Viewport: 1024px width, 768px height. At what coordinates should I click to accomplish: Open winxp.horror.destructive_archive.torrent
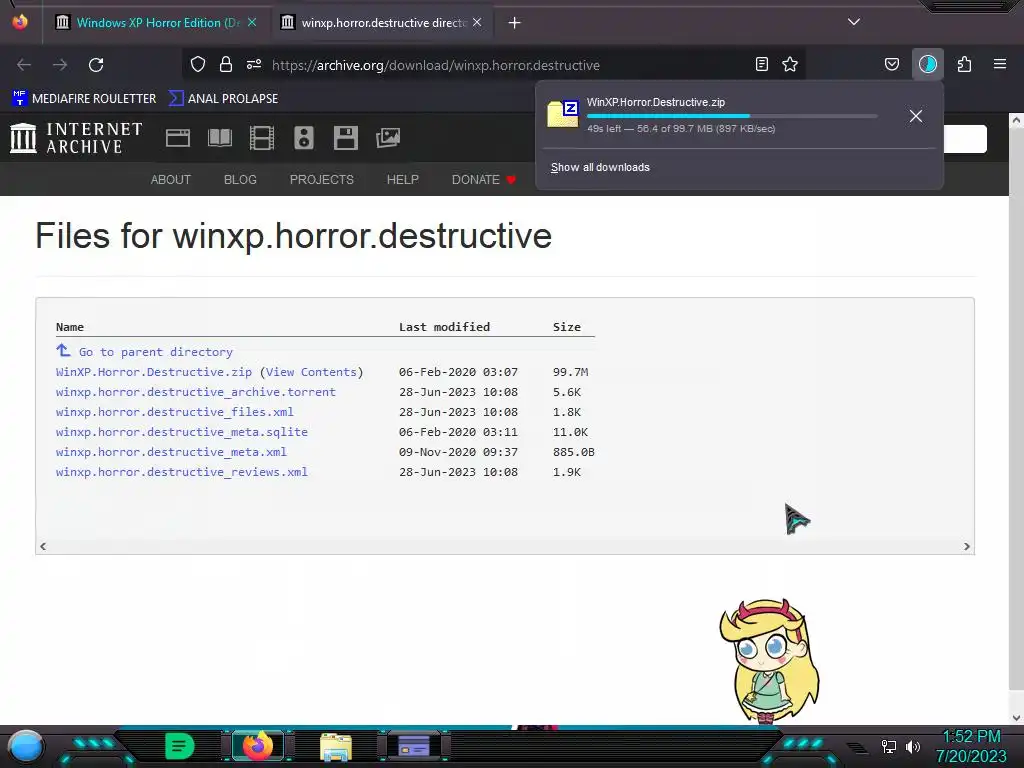(x=195, y=392)
